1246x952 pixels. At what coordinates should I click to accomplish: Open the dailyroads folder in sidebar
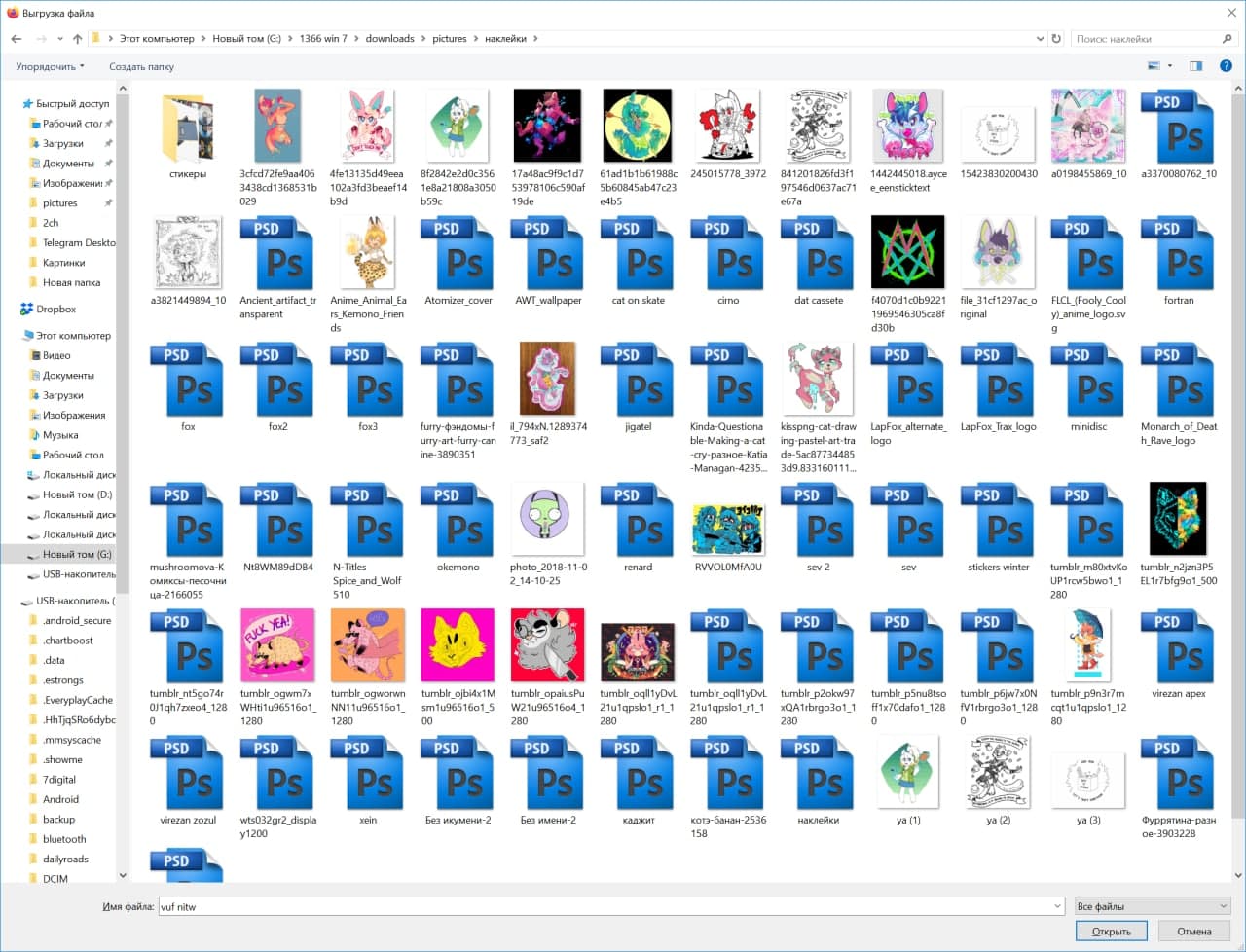65,859
